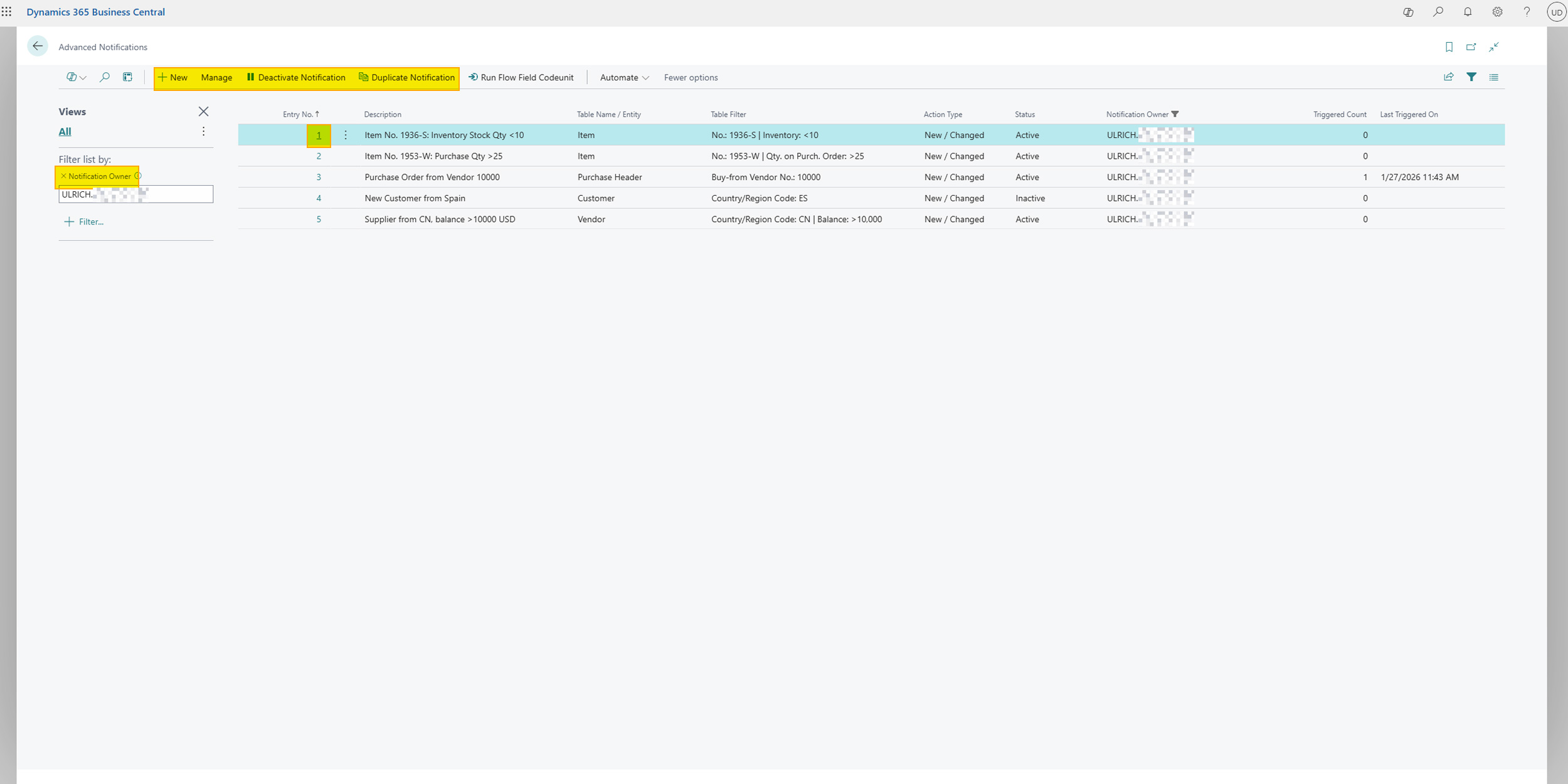
Task: Open the three-dot menu next to All view
Action: 203,131
